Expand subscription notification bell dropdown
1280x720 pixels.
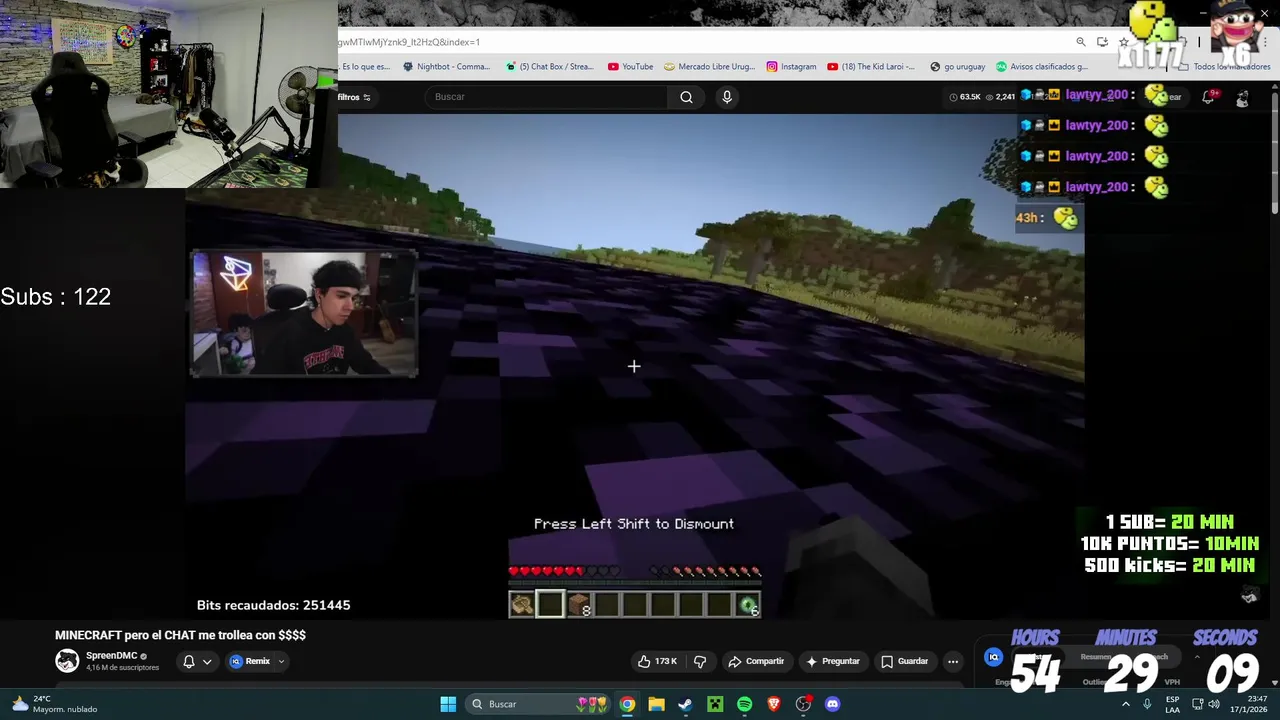click(197, 661)
